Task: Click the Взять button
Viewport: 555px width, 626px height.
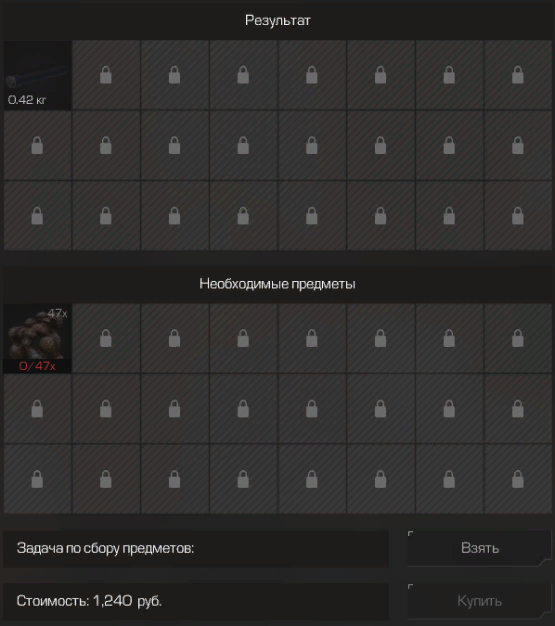Action: pyautogui.click(x=480, y=548)
